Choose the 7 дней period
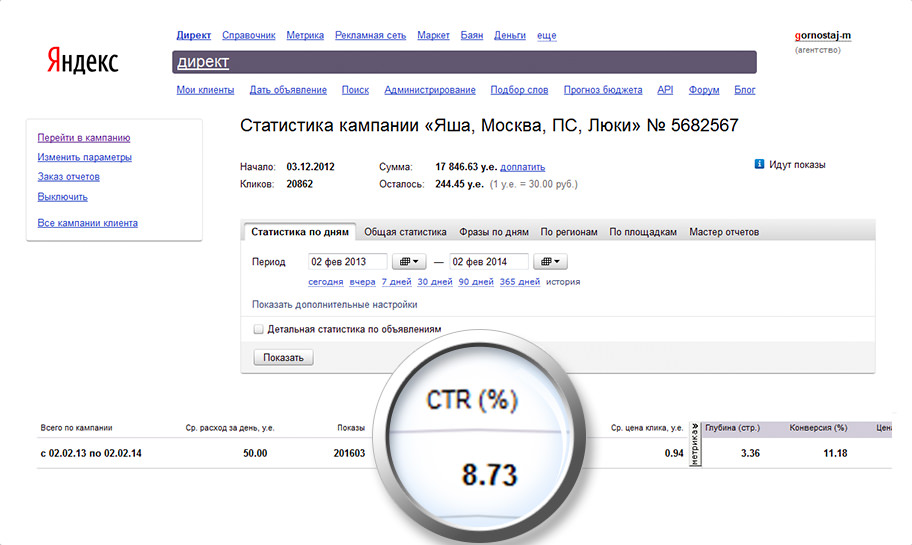The image size is (912, 545). click(397, 282)
